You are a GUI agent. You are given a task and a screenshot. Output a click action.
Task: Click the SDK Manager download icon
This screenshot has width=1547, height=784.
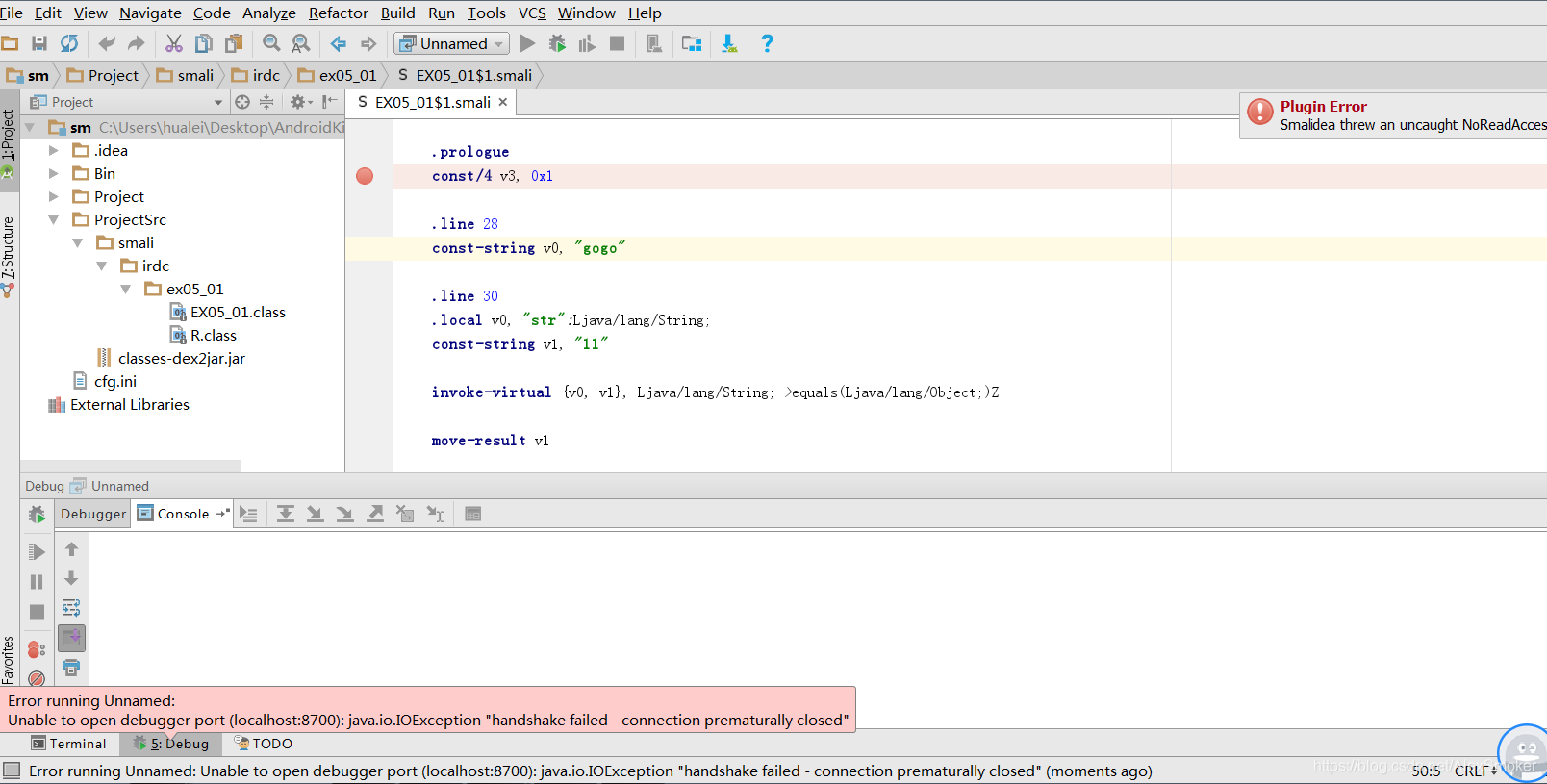pos(729,43)
